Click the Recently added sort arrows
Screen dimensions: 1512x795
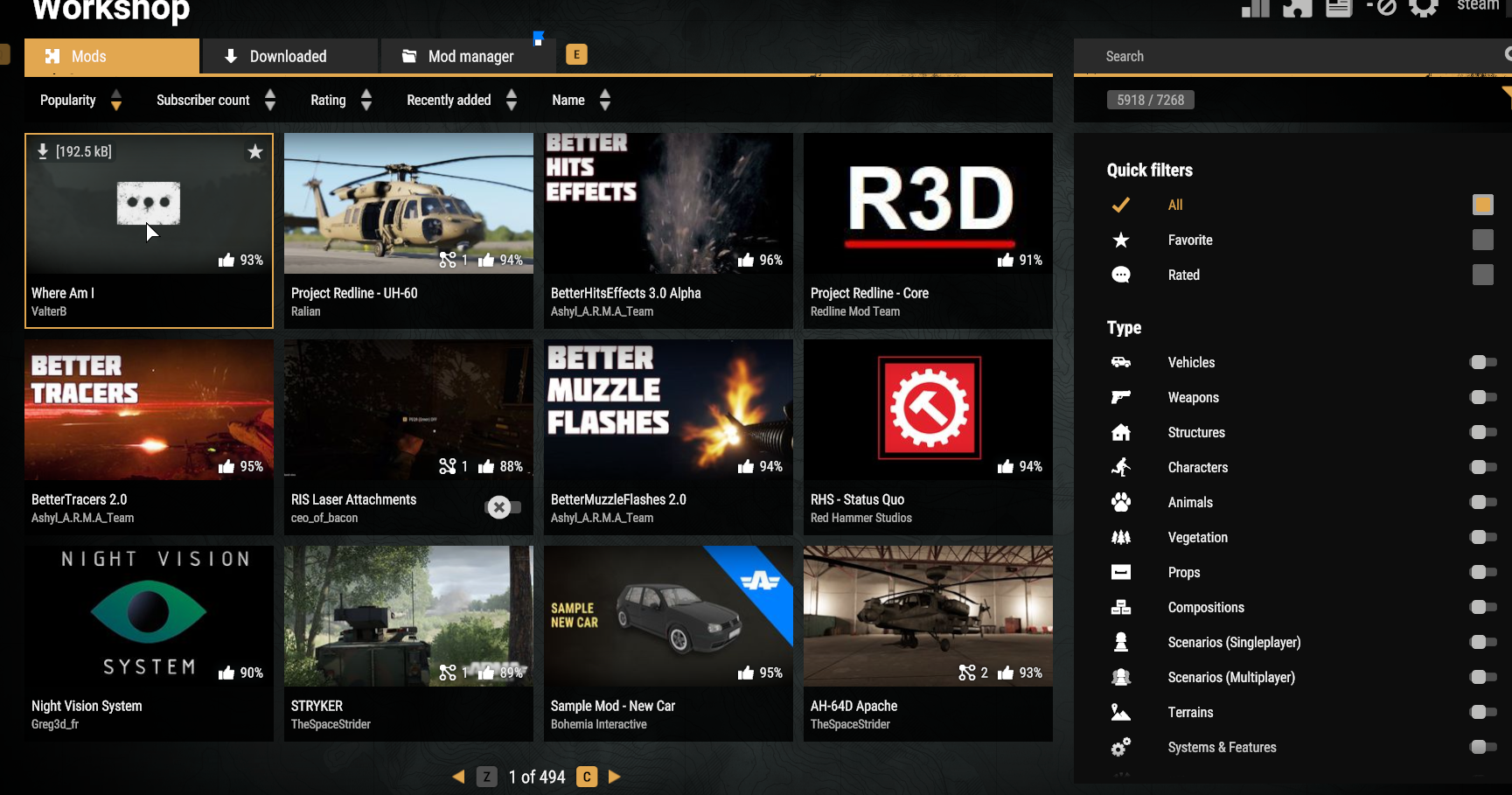coord(512,100)
